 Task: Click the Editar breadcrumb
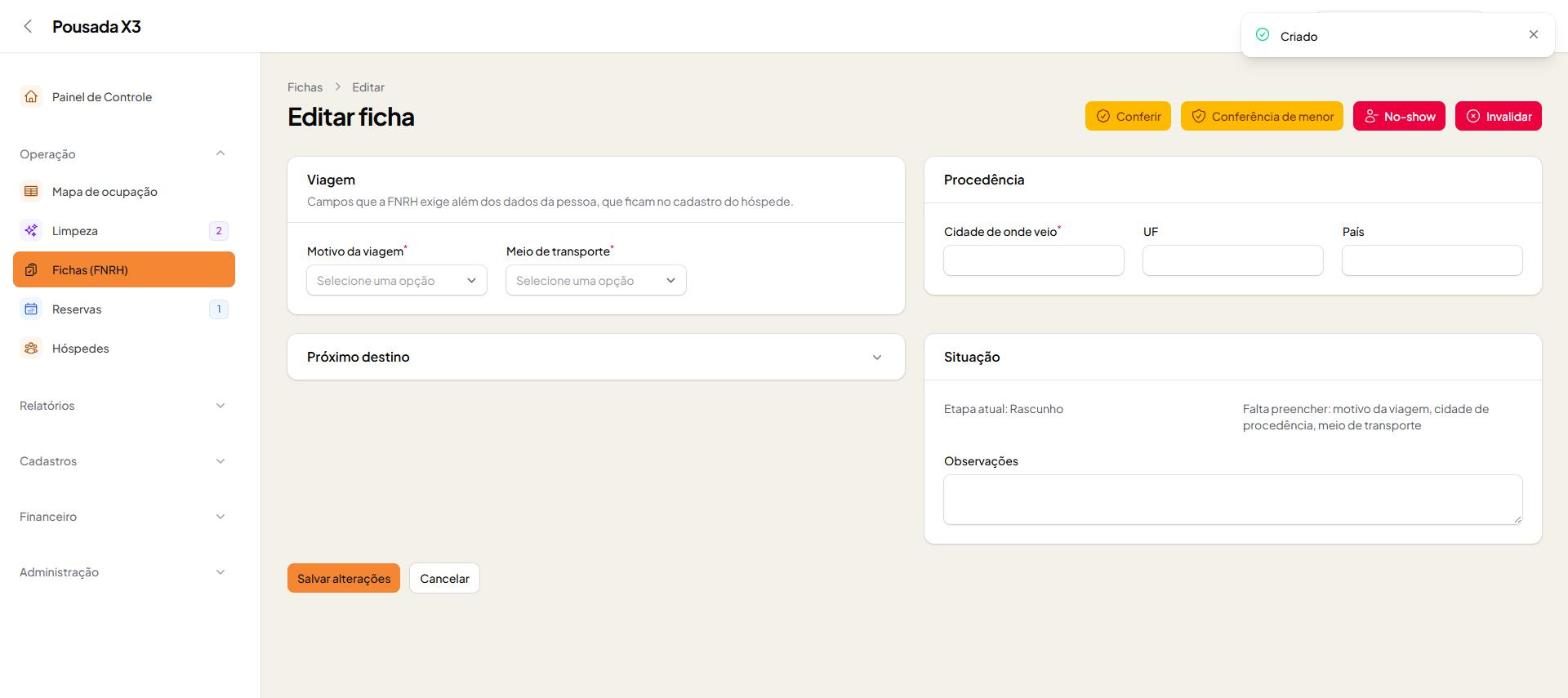368,87
